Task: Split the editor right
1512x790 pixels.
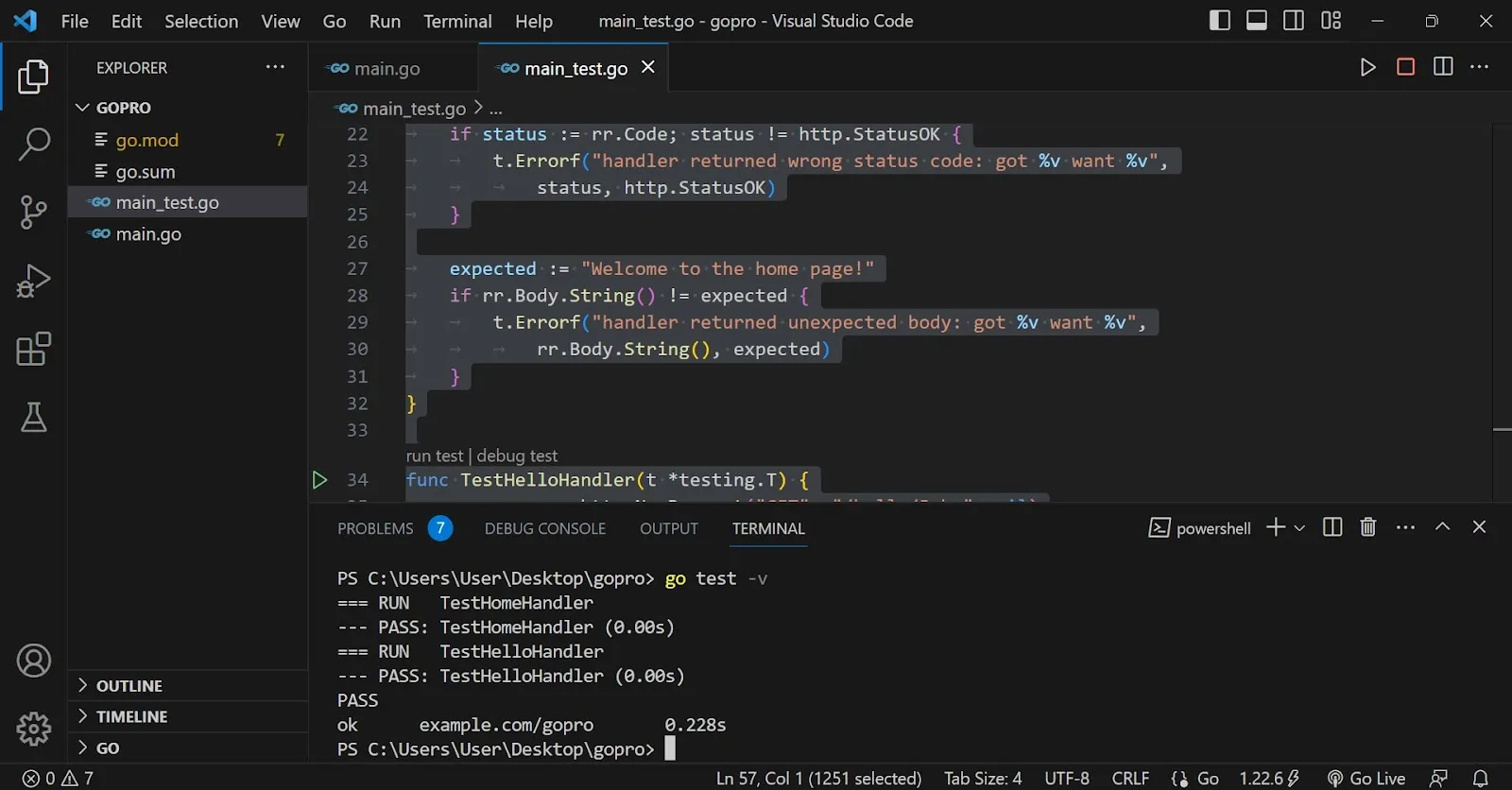Action: point(1443,67)
